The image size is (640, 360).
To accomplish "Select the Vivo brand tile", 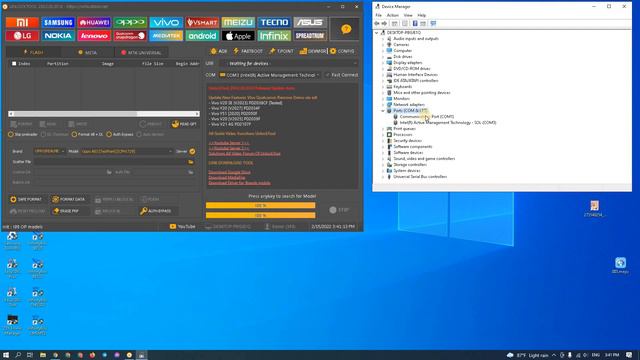I will coord(166,22).
